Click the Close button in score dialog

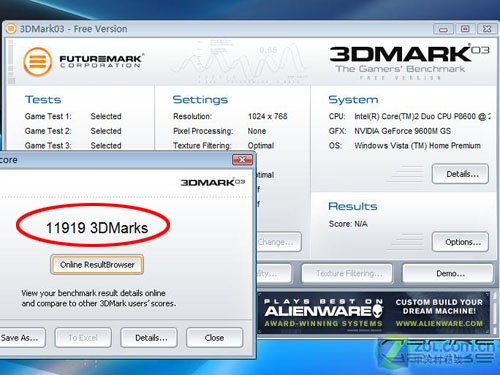tap(214, 338)
